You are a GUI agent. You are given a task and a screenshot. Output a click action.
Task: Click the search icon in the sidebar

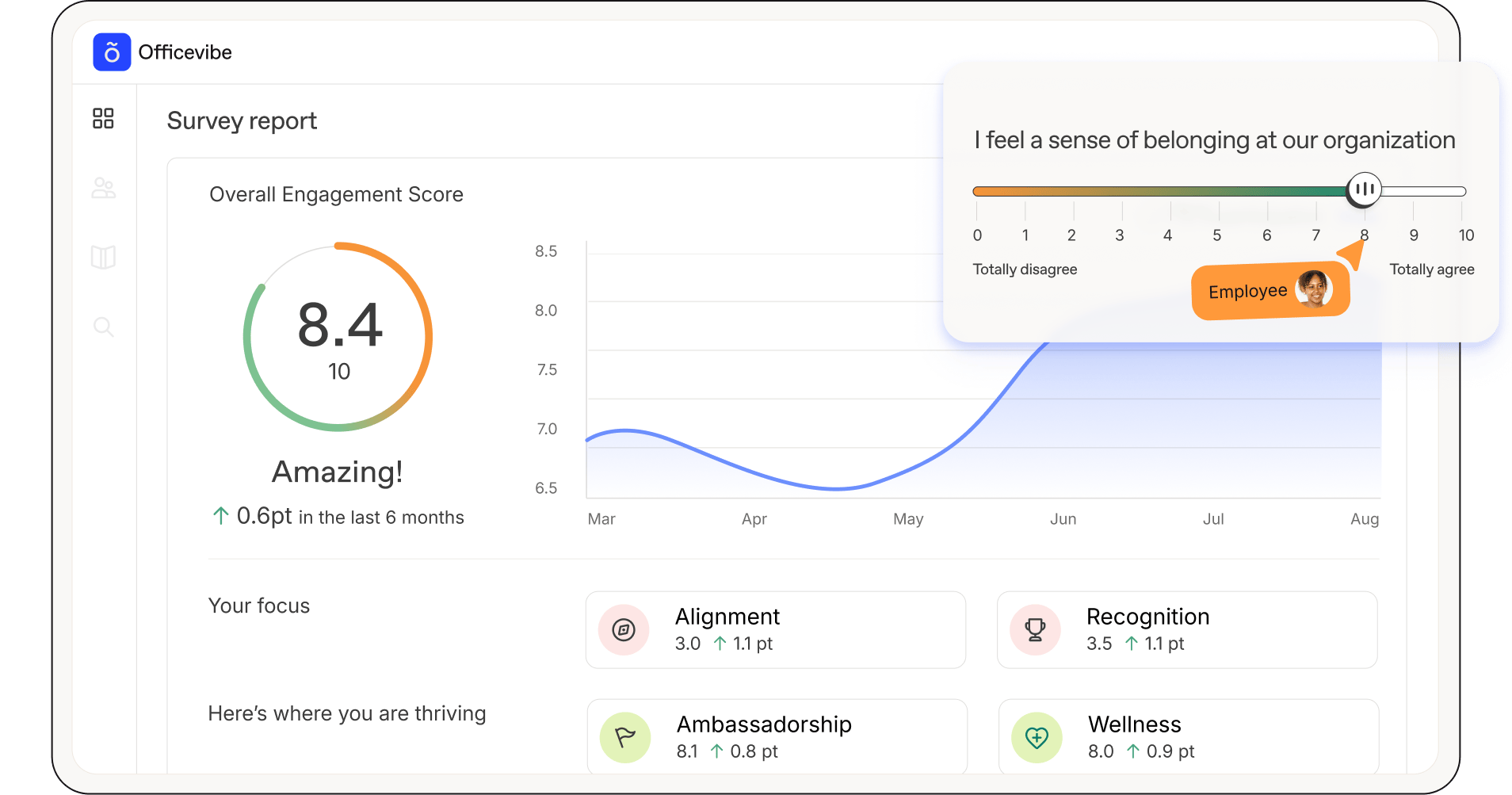[x=104, y=327]
